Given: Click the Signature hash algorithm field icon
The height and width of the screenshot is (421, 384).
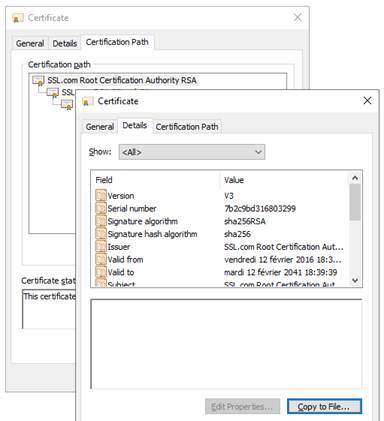Looking at the screenshot, I should (x=101, y=234).
